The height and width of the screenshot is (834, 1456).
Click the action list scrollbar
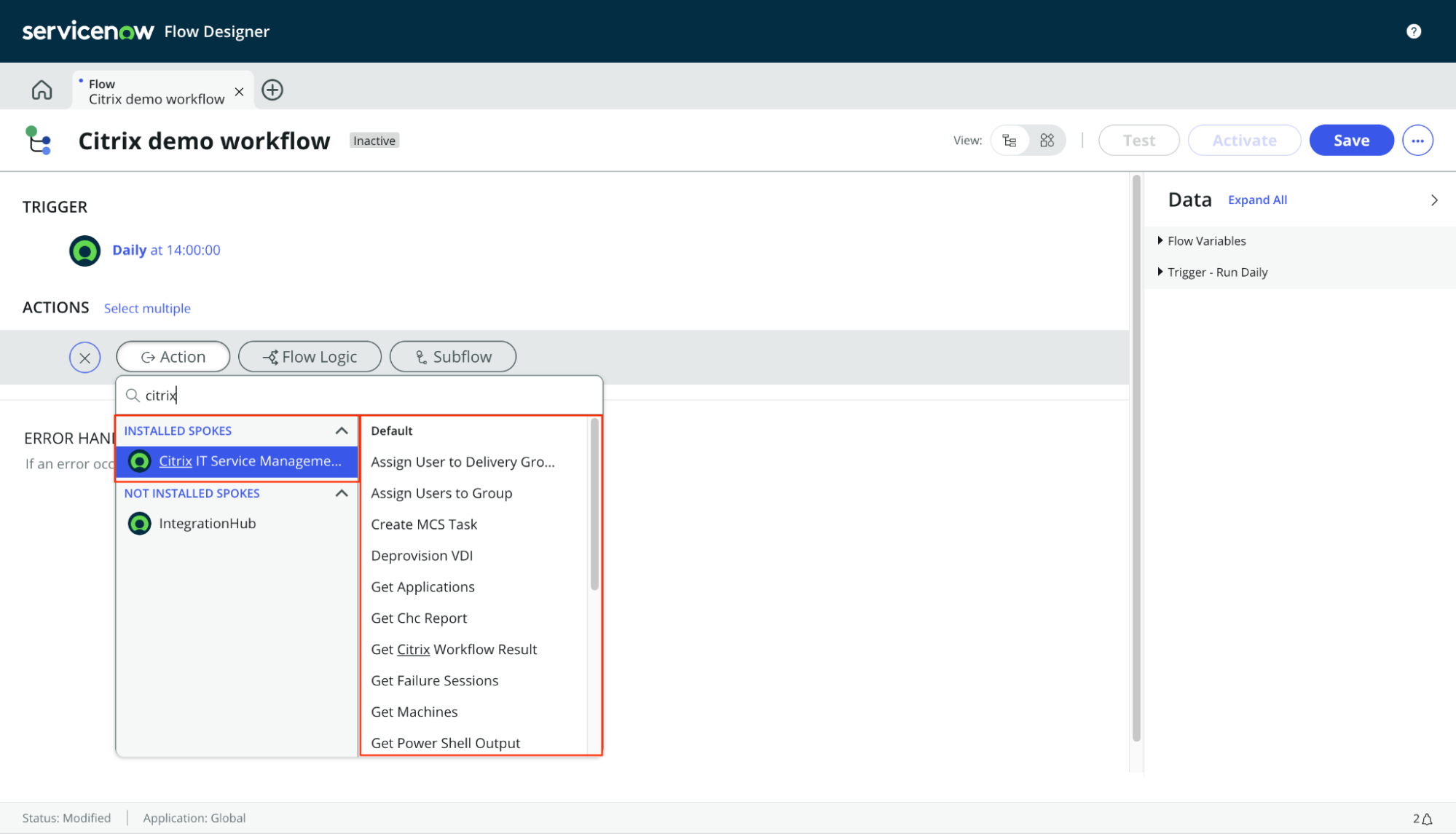(594, 504)
